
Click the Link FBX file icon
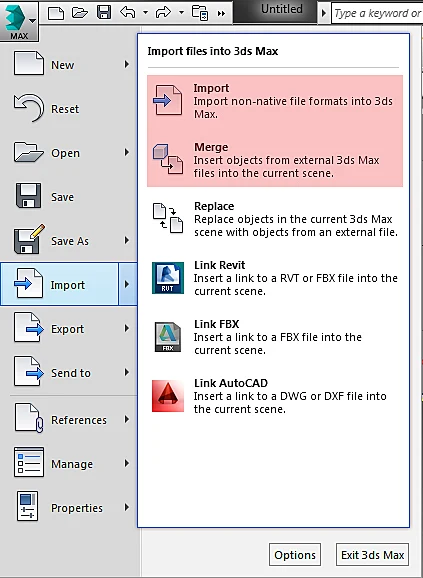(x=168, y=337)
